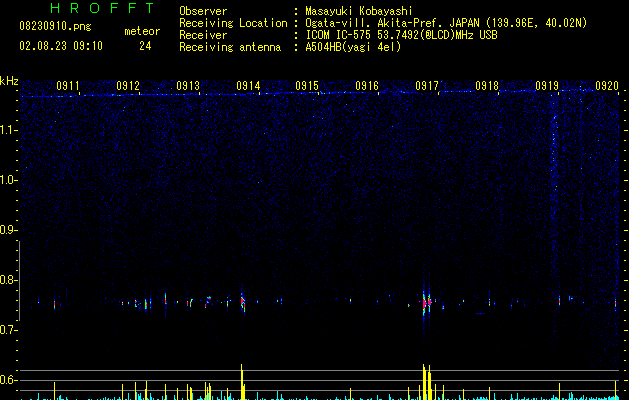629x400 pixels.
Task: Click the 0918 time marker
Action: (x=487, y=86)
